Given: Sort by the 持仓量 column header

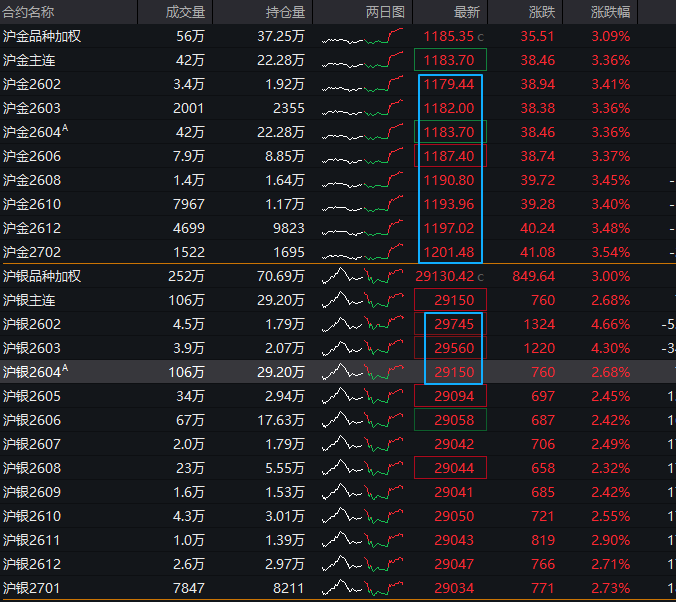Looking at the screenshot, I should click(x=285, y=12).
